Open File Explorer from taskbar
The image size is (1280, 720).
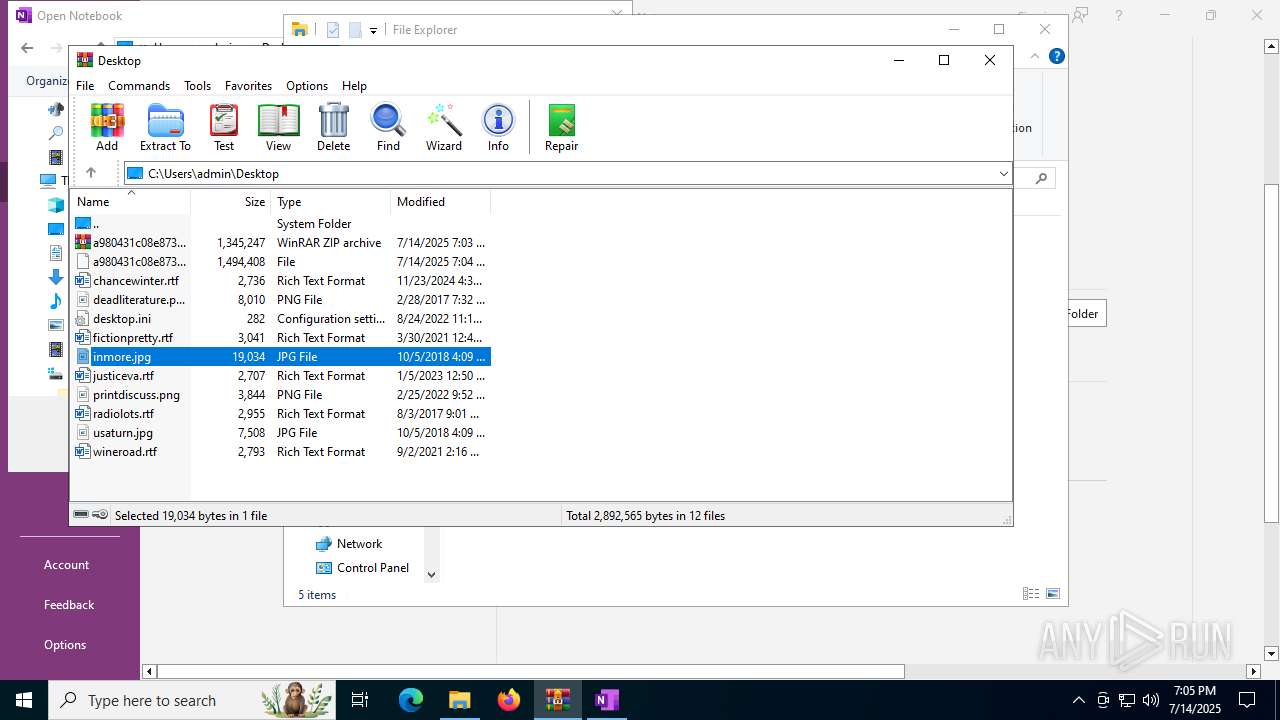pos(459,700)
